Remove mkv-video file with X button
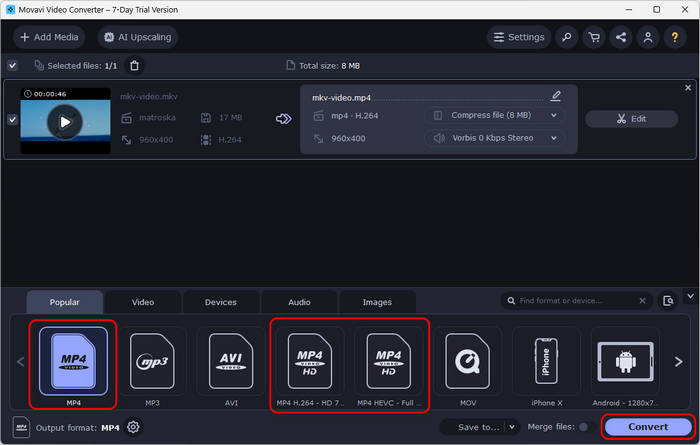Image resolution: width=700 pixels, height=445 pixels. [688, 88]
